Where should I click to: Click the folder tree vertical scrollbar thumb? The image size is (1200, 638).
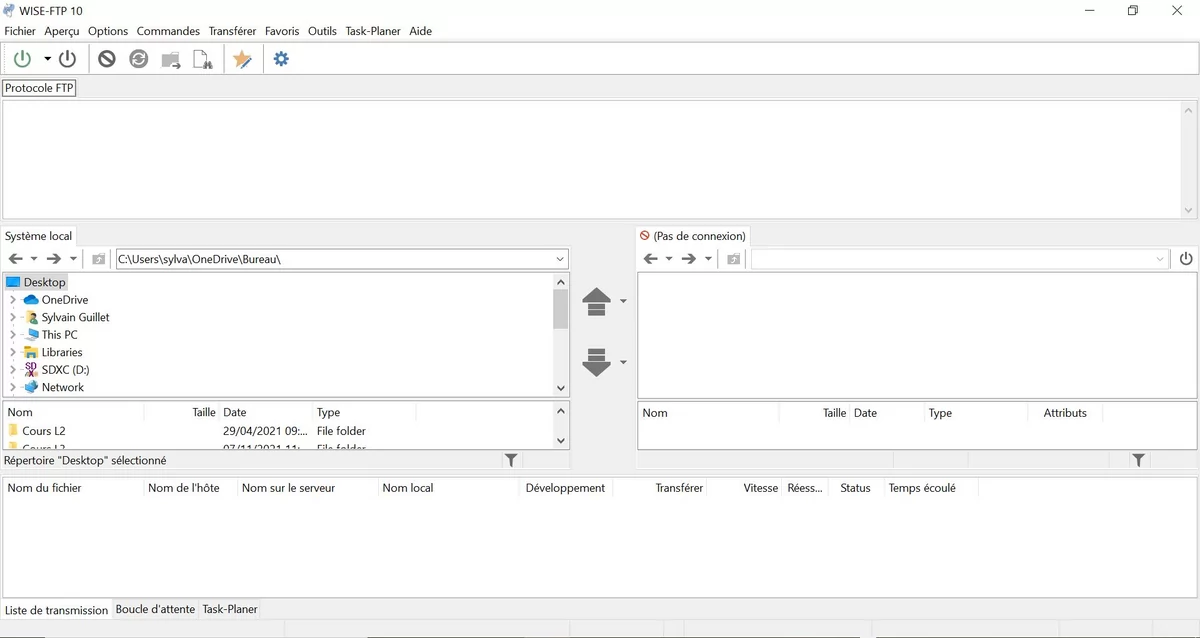[560, 309]
